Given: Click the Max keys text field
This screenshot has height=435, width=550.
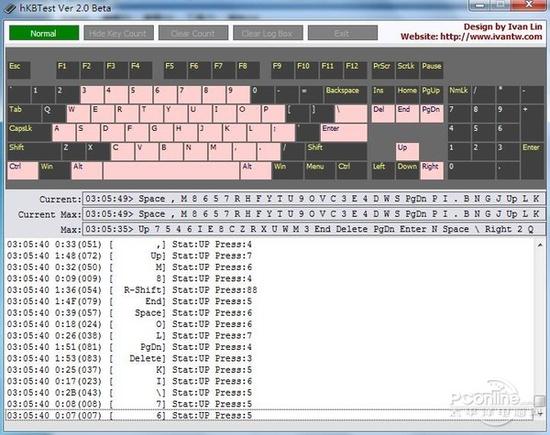Looking at the screenshot, I should [x=314, y=229].
